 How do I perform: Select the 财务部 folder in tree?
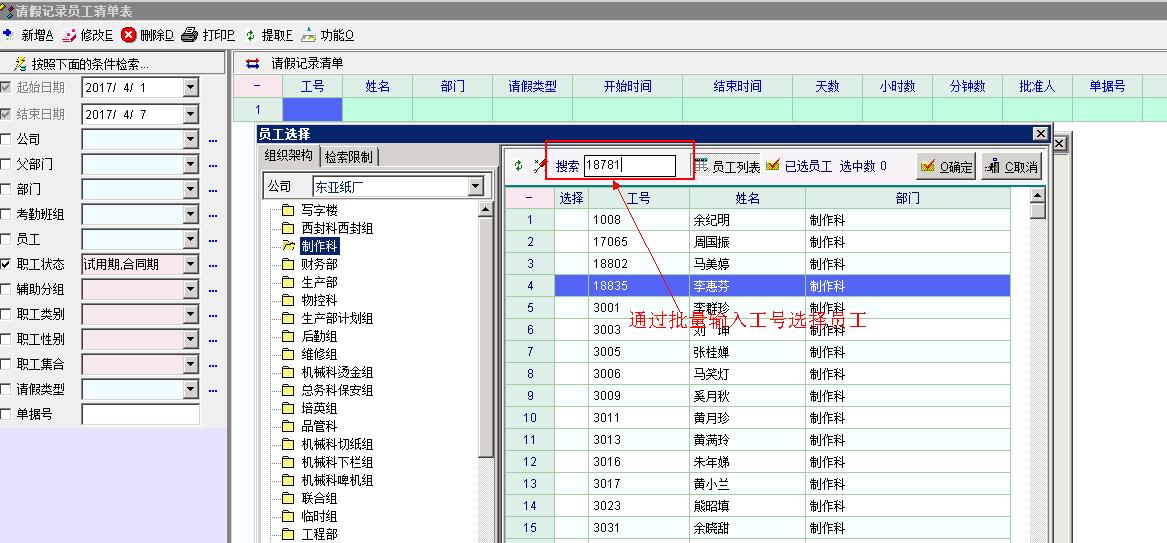[x=319, y=264]
